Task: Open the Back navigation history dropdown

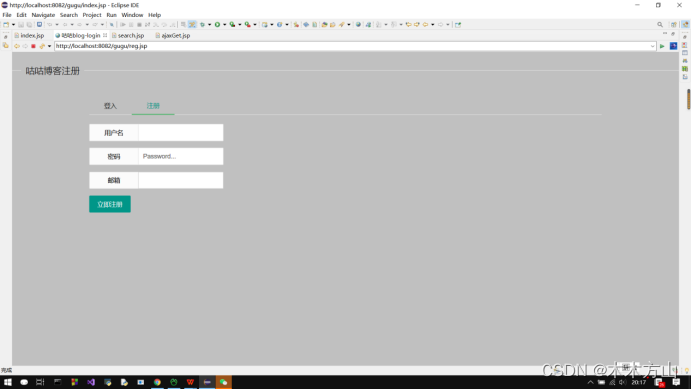Action: click(432, 25)
